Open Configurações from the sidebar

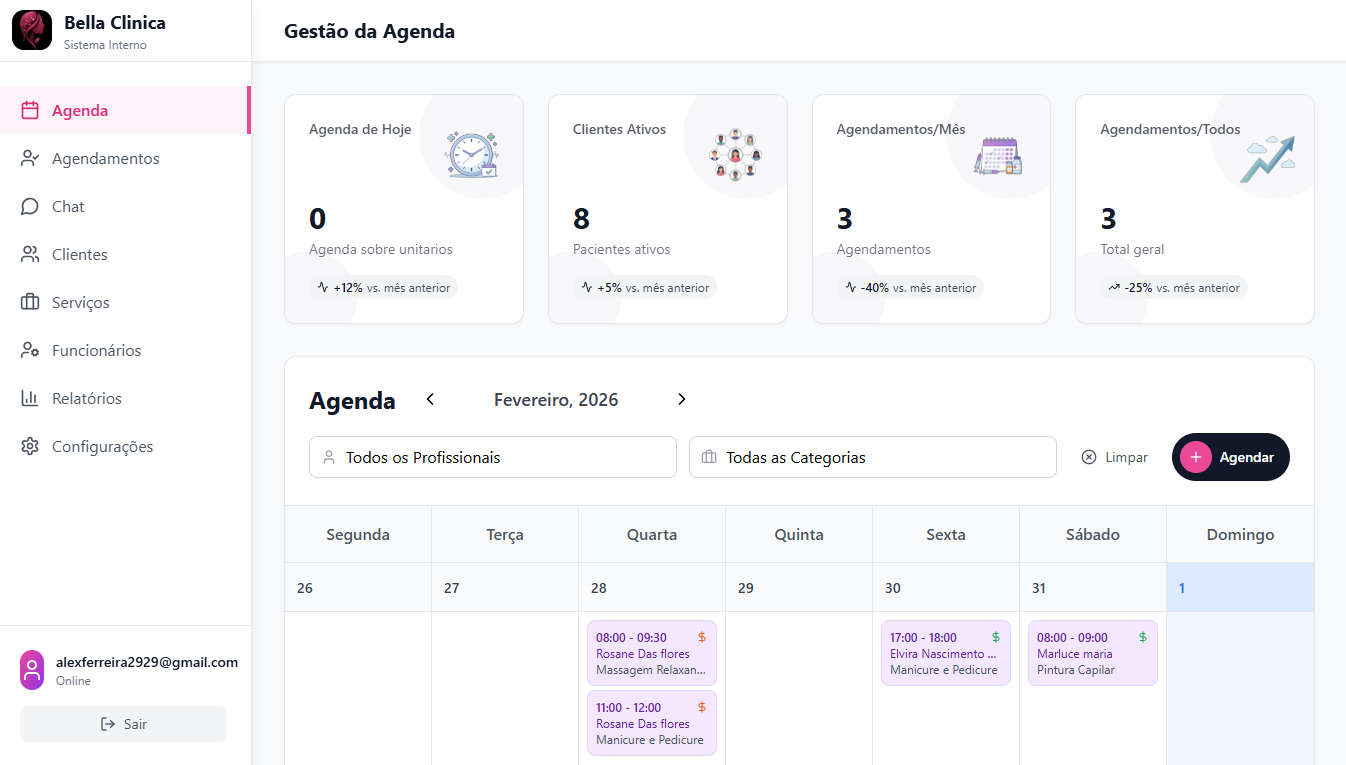click(x=102, y=447)
